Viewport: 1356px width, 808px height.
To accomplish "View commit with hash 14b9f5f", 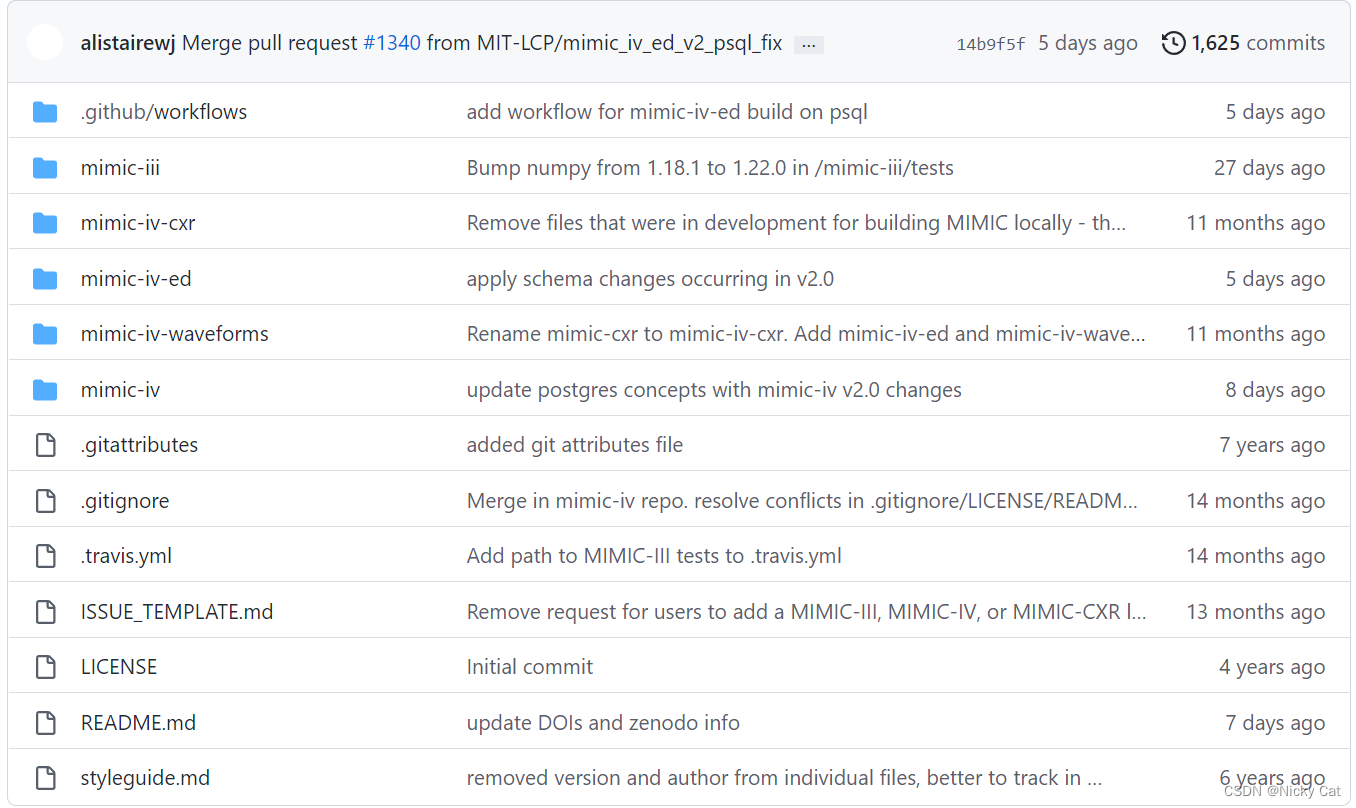I will click(990, 43).
